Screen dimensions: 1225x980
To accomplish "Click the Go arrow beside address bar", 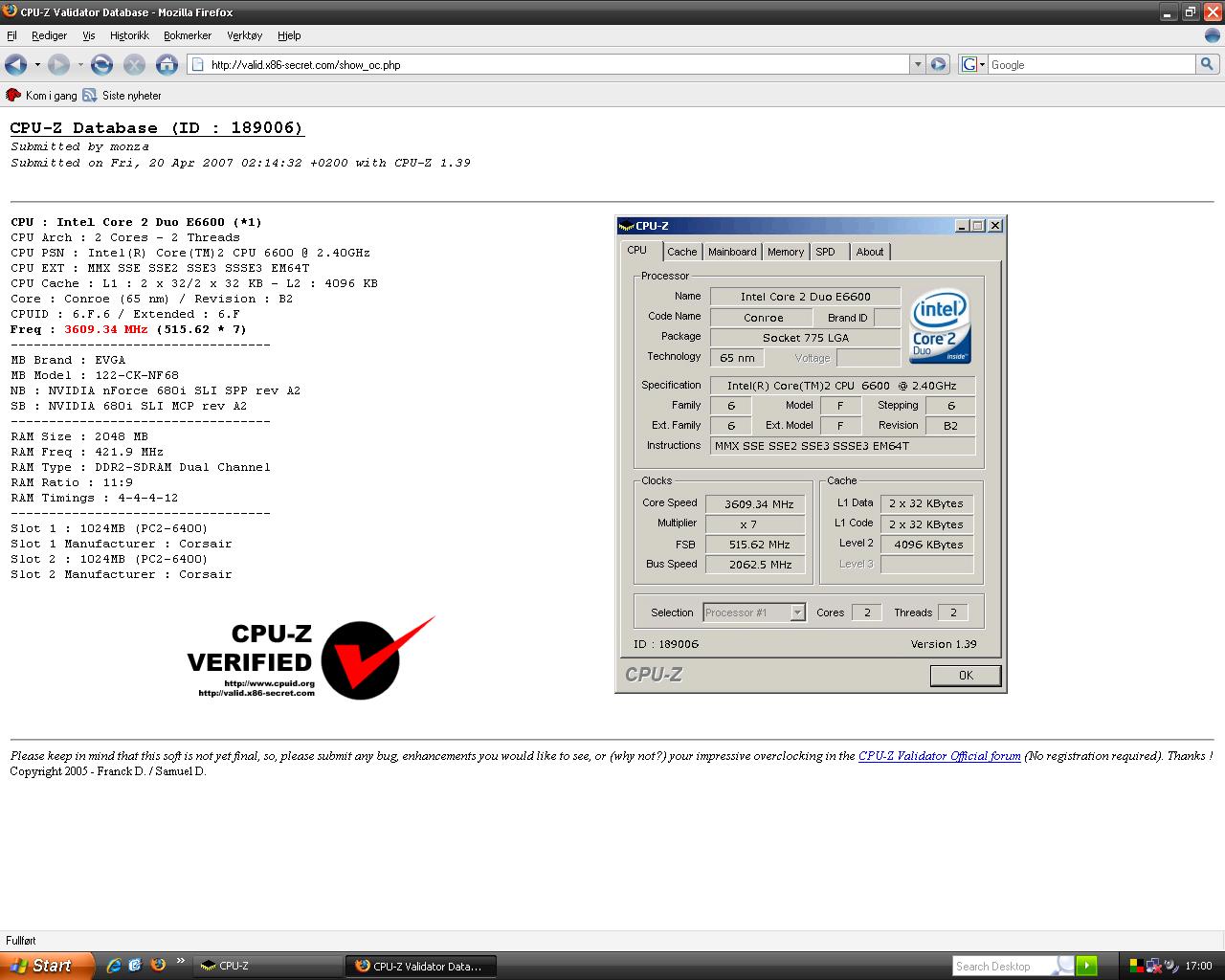I will (938, 64).
